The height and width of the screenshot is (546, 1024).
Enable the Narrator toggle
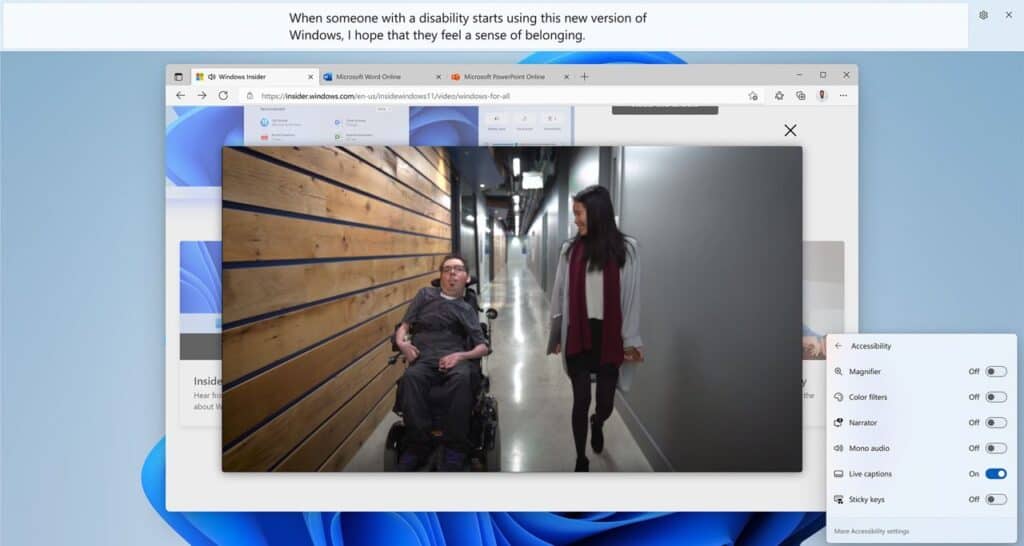coord(995,422)
